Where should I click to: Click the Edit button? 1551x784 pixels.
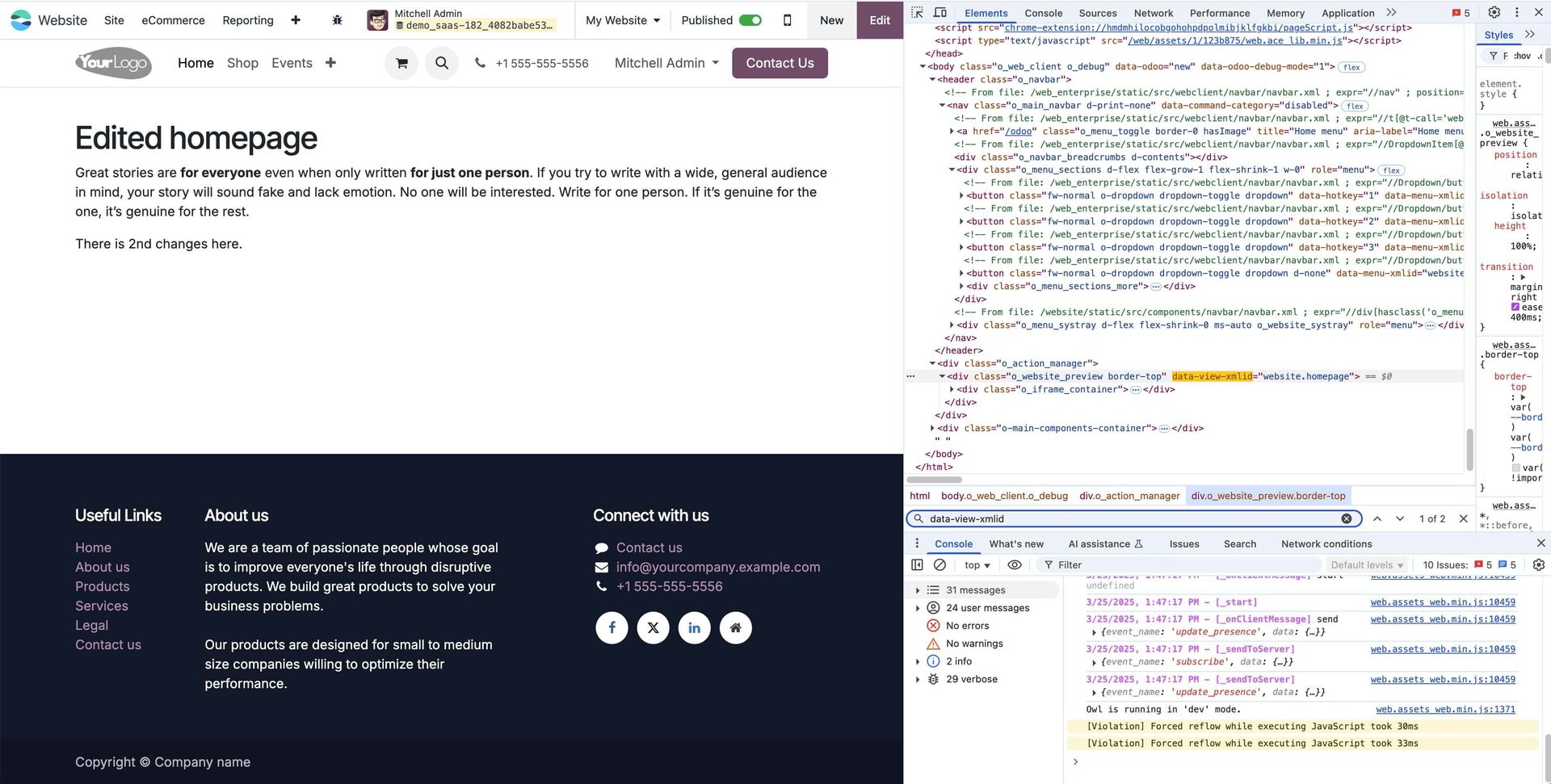click(x=880, y=20)
